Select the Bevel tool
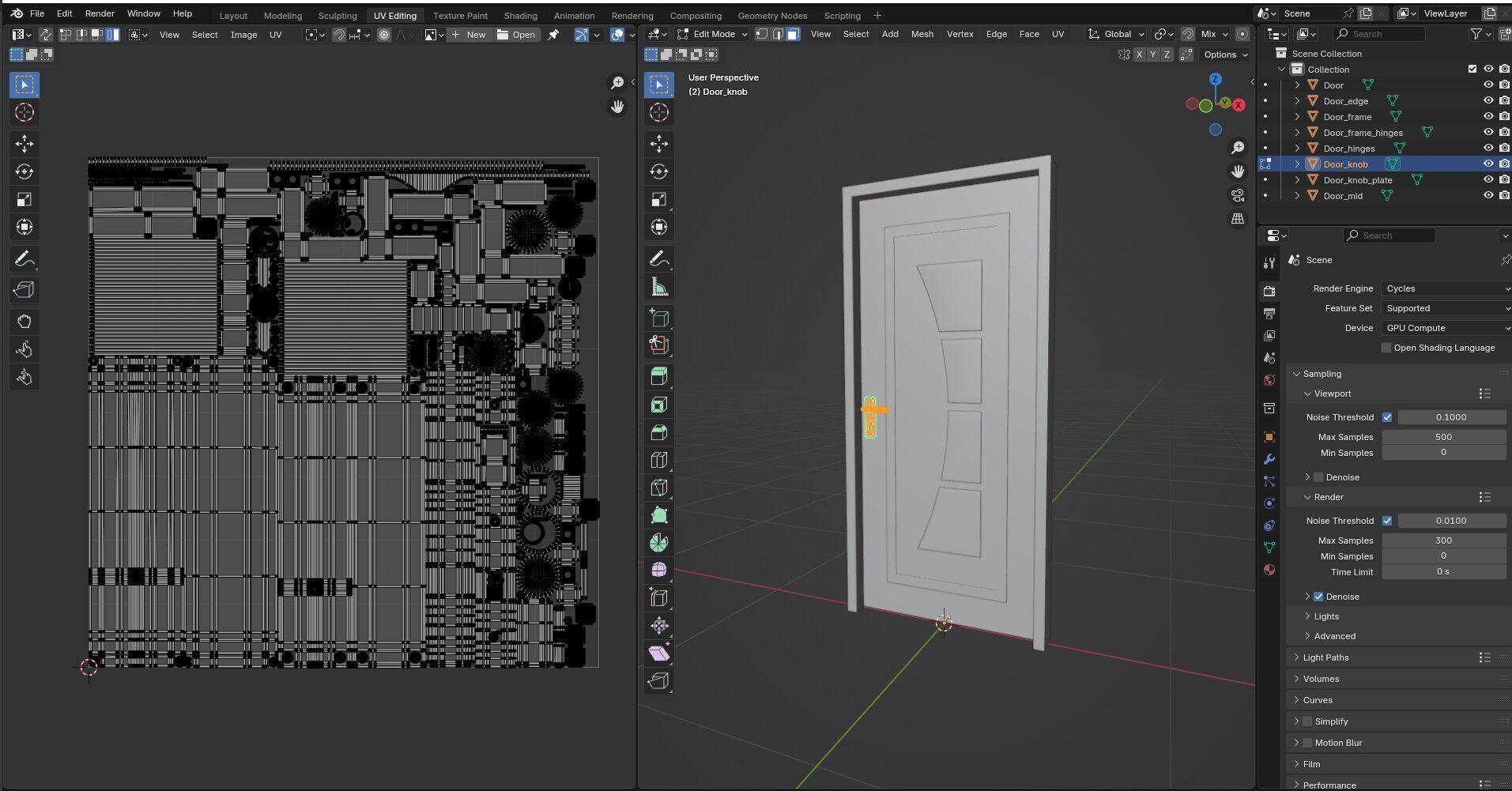This screenshot has width=1512, height=791. click(x=659, y=432)
